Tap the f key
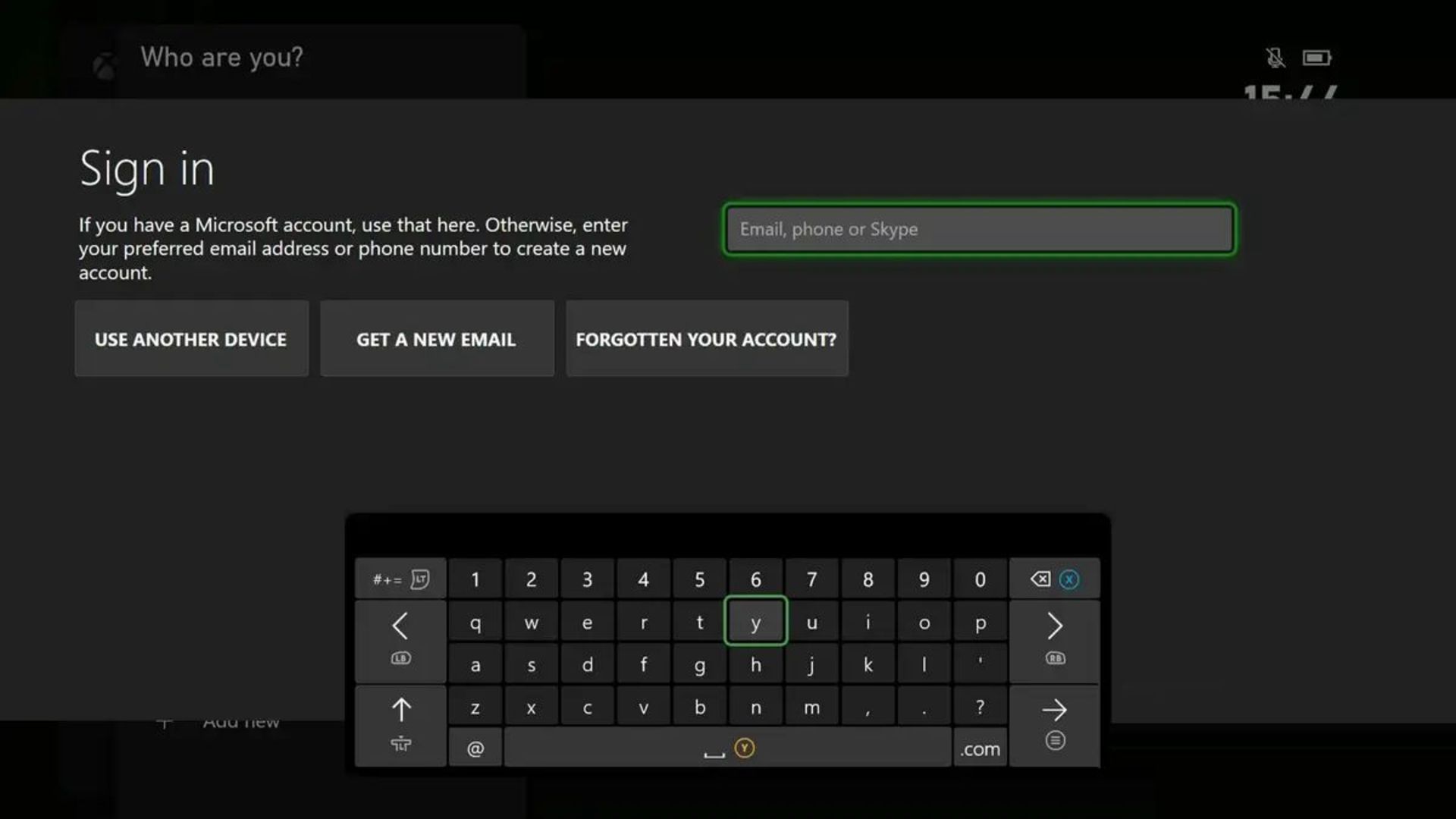 [644, 665]
